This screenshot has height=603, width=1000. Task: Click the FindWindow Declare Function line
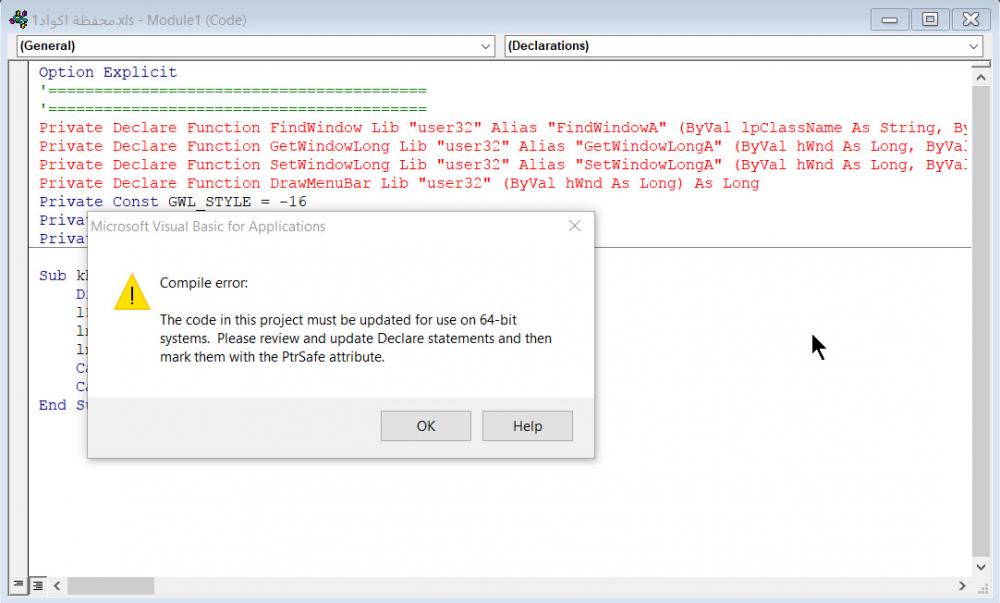(x=500, y=128)
